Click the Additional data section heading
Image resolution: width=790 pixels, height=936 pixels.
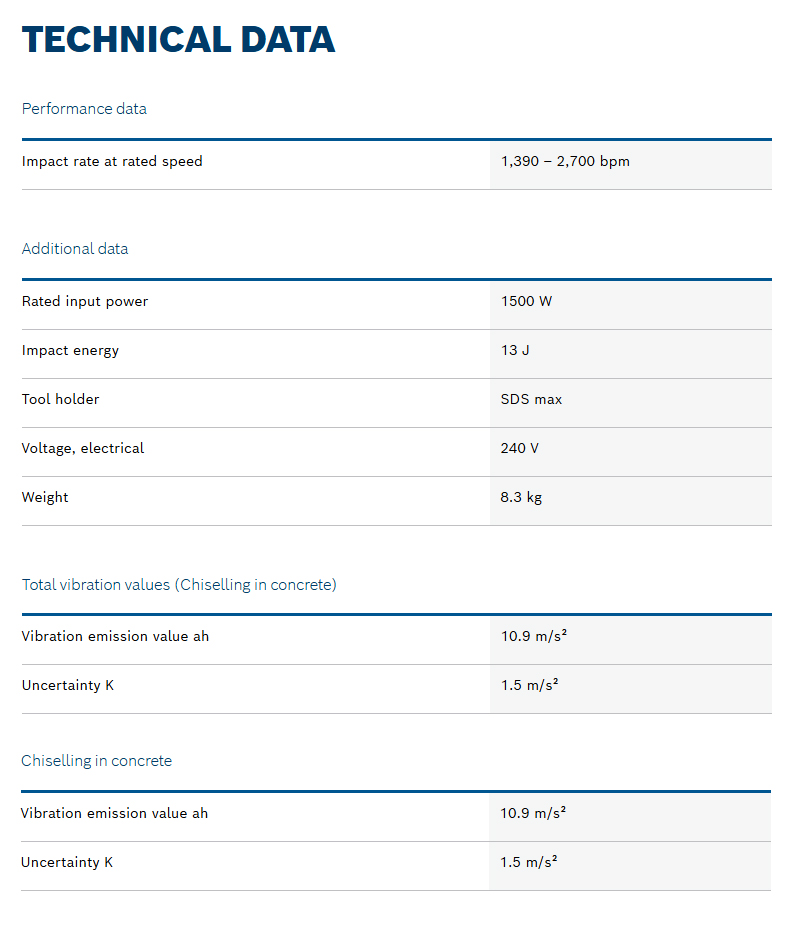[75, 249]
